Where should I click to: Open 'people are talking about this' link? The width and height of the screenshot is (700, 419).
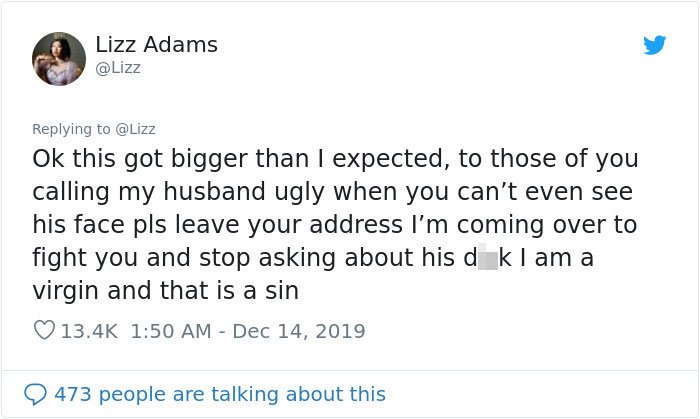[242, 394]
